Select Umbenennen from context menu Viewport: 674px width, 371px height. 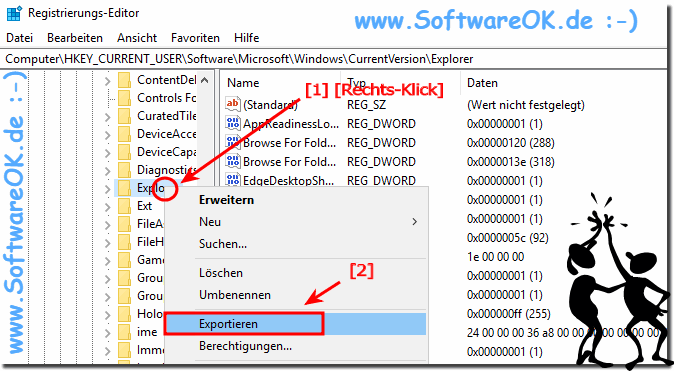(x=235, y=295)
